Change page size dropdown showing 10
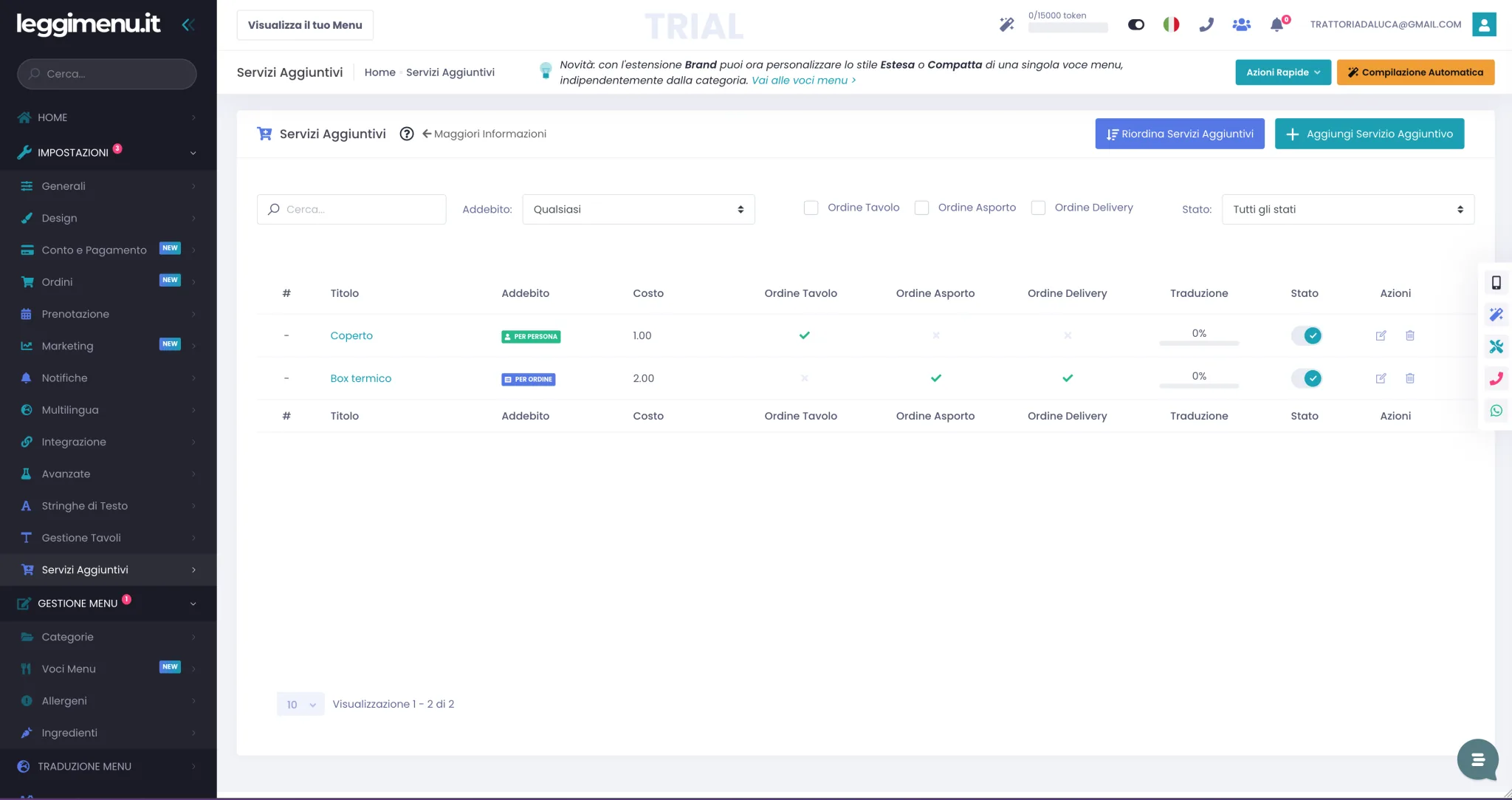The height and width of the screenshot is (800, 1512). (300, 705)
